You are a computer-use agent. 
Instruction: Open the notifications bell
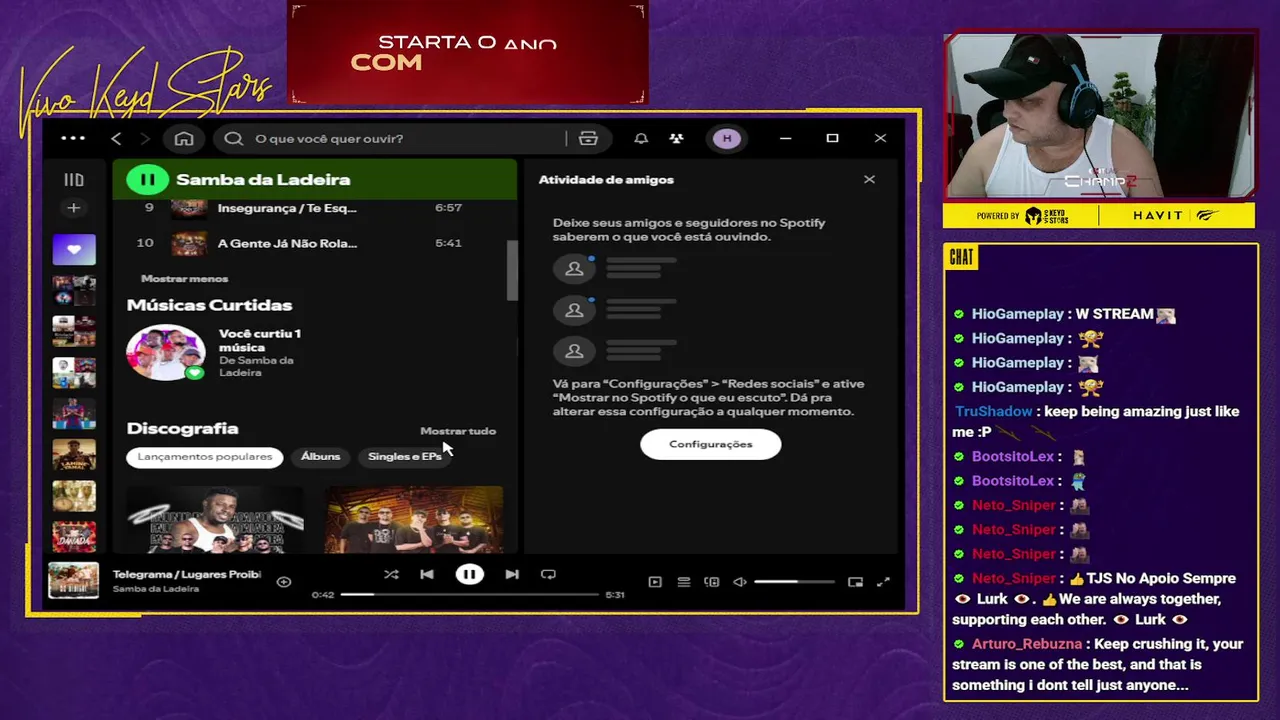point(641,138)
